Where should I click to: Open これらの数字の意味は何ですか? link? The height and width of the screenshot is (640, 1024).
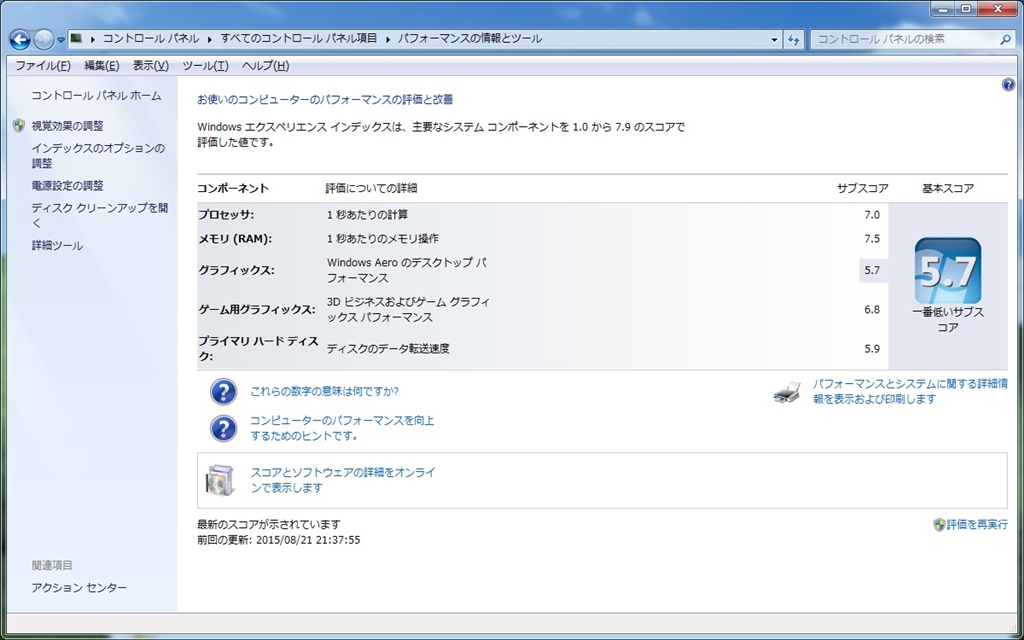325,391
